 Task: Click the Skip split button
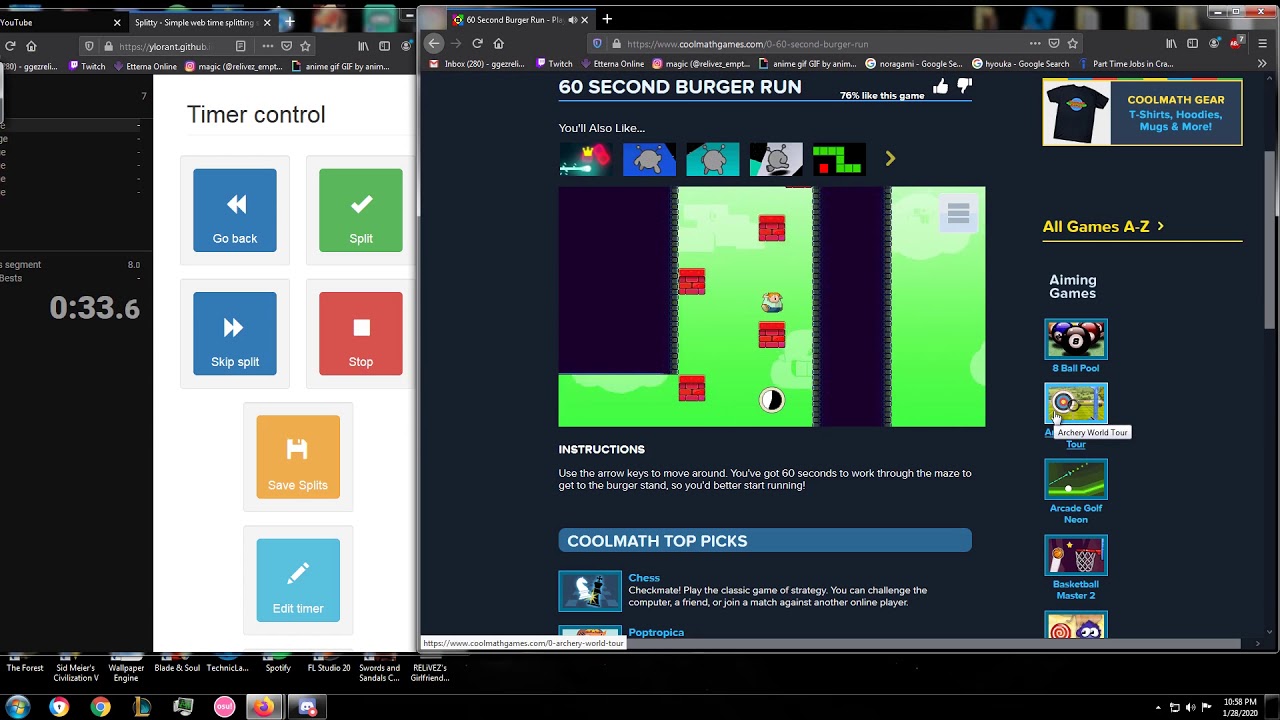point(235,333)
